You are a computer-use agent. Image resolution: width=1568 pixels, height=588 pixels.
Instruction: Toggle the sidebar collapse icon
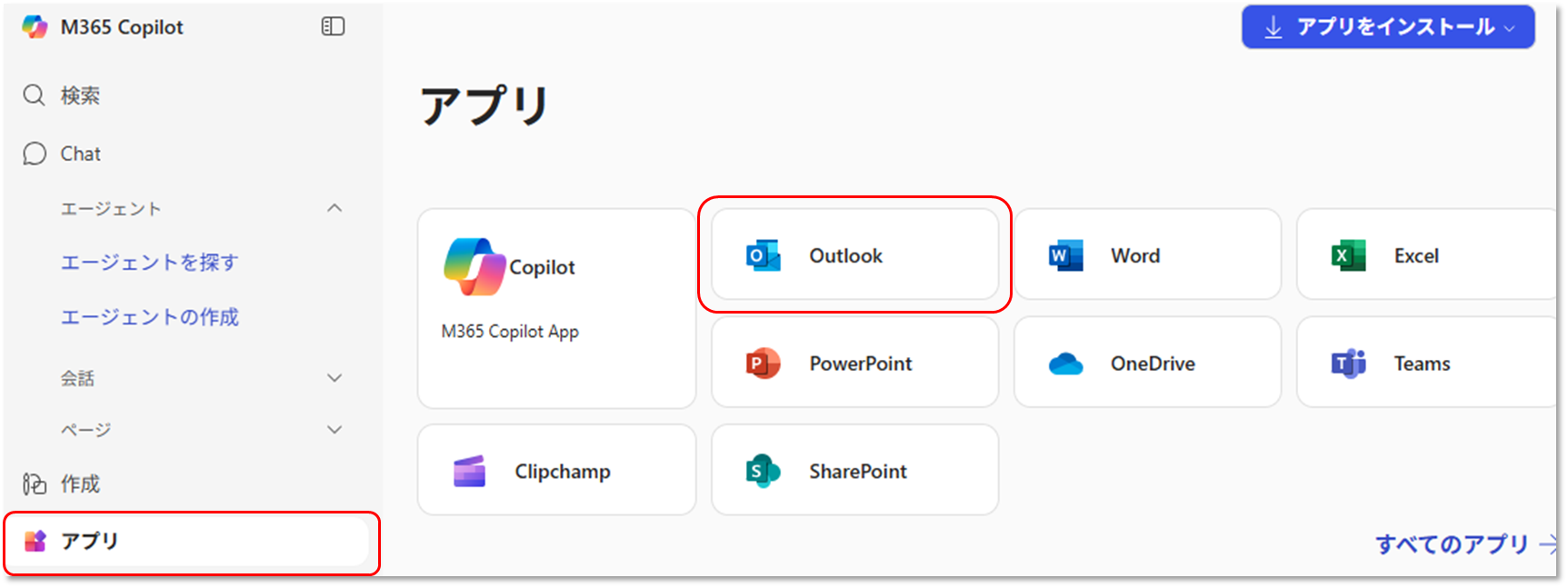click(334, 27)
